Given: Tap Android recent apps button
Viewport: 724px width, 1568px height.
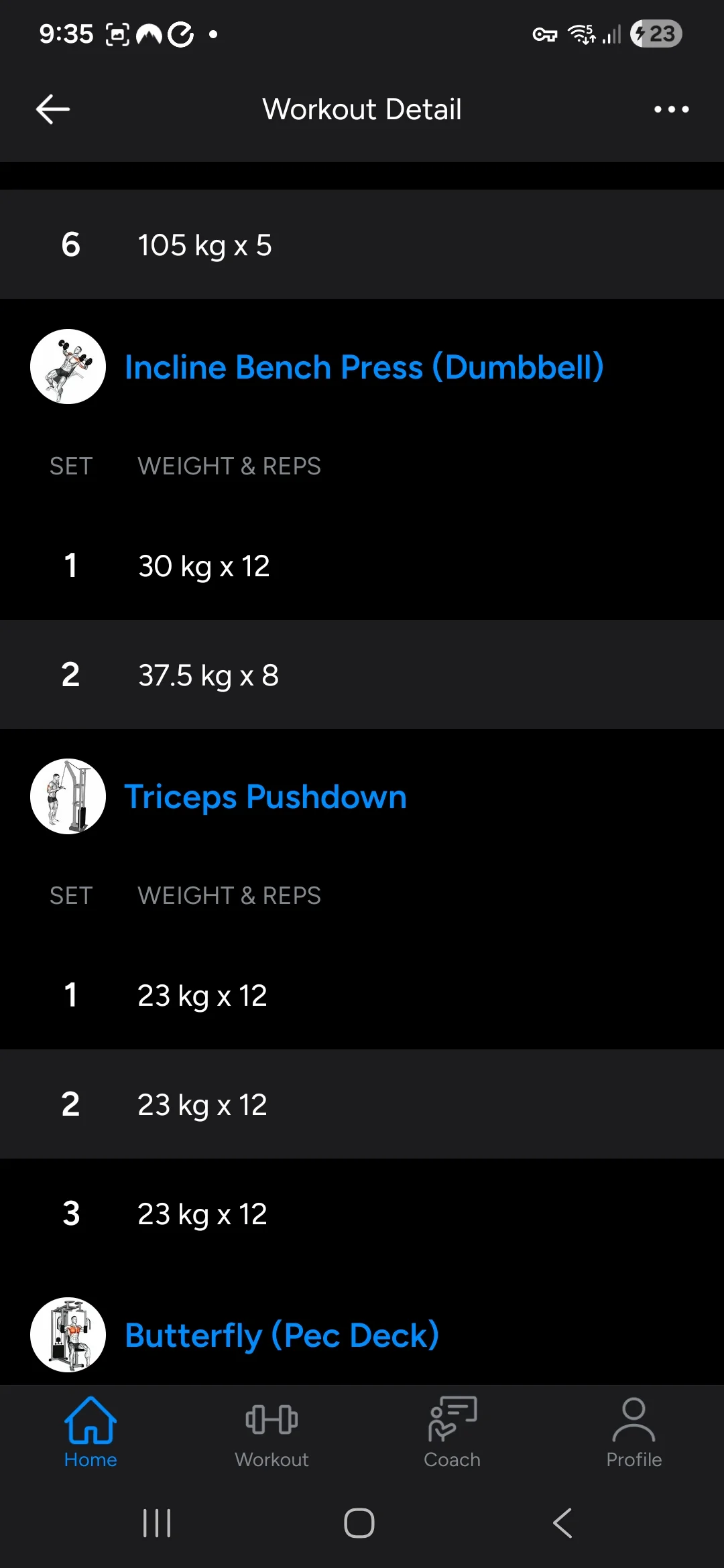Looking at the screenshot, I should click(157, 1523).
